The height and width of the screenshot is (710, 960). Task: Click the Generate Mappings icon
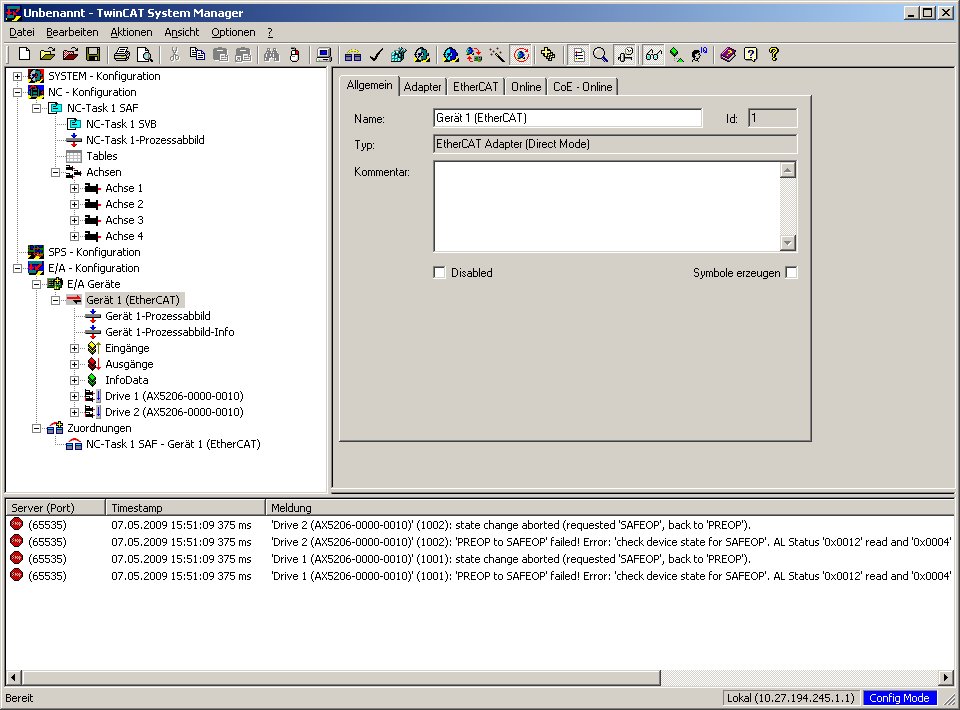353,54
